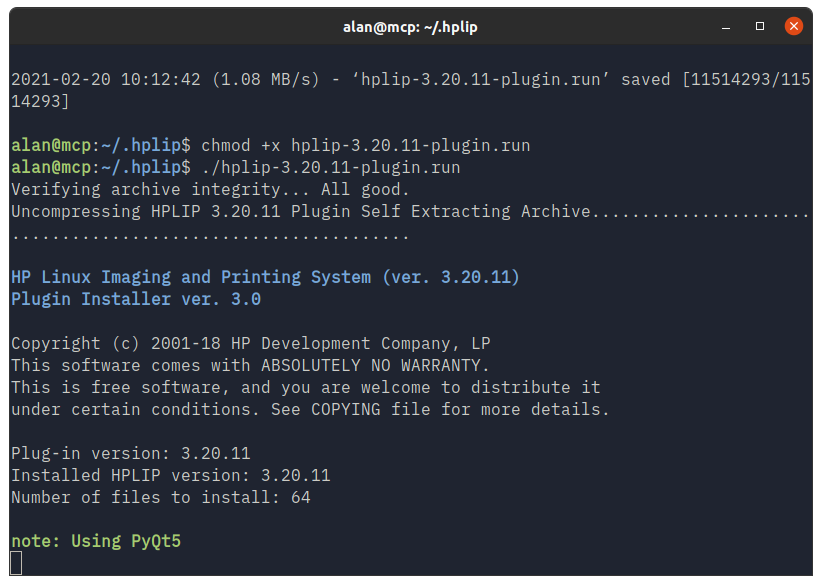Click the 'note: Using PyQt5' green line
This screenshot has height=585, width=822.
[x=96, y=541]
